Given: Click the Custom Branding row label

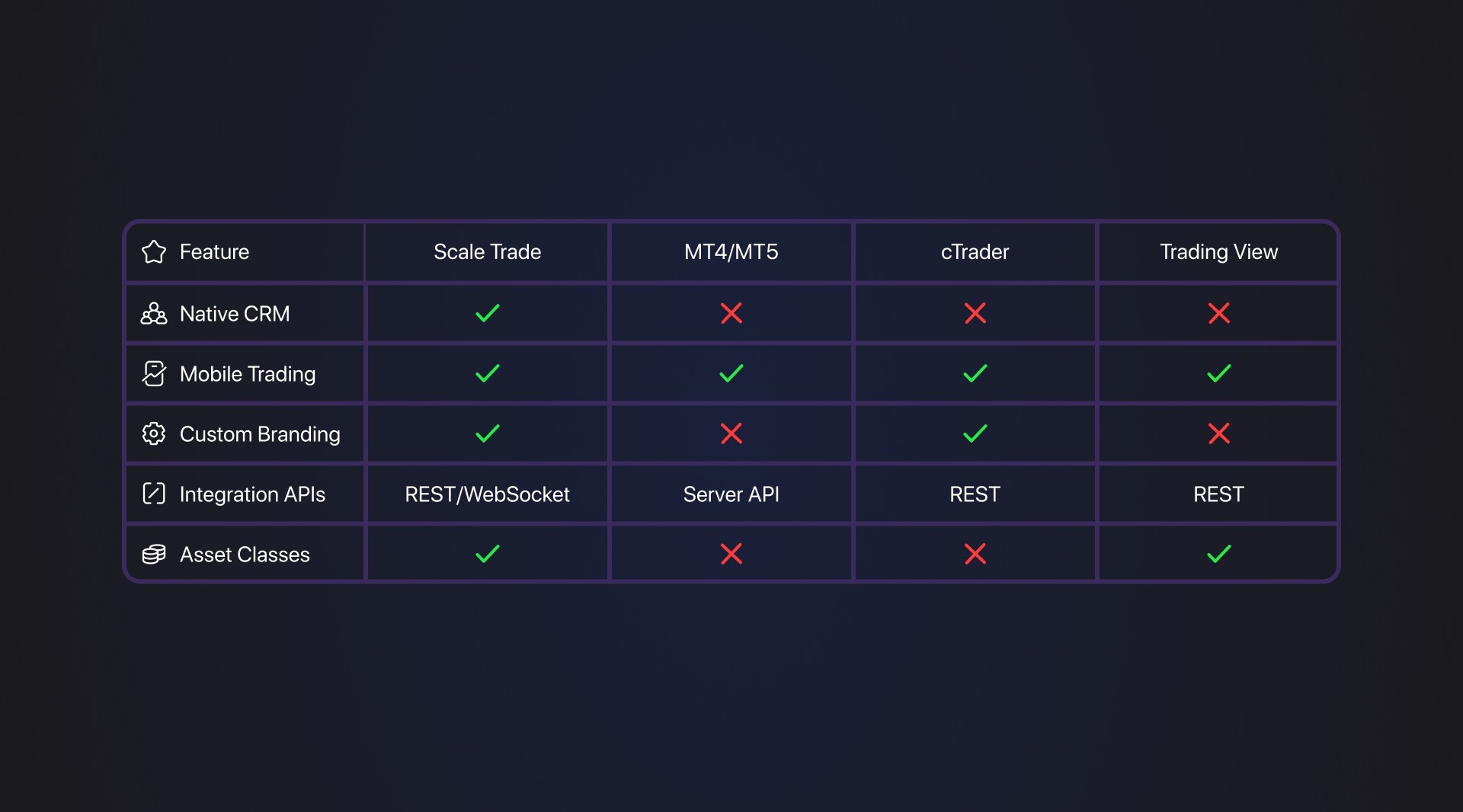Looking at the screenshot, I should point(260,434).
